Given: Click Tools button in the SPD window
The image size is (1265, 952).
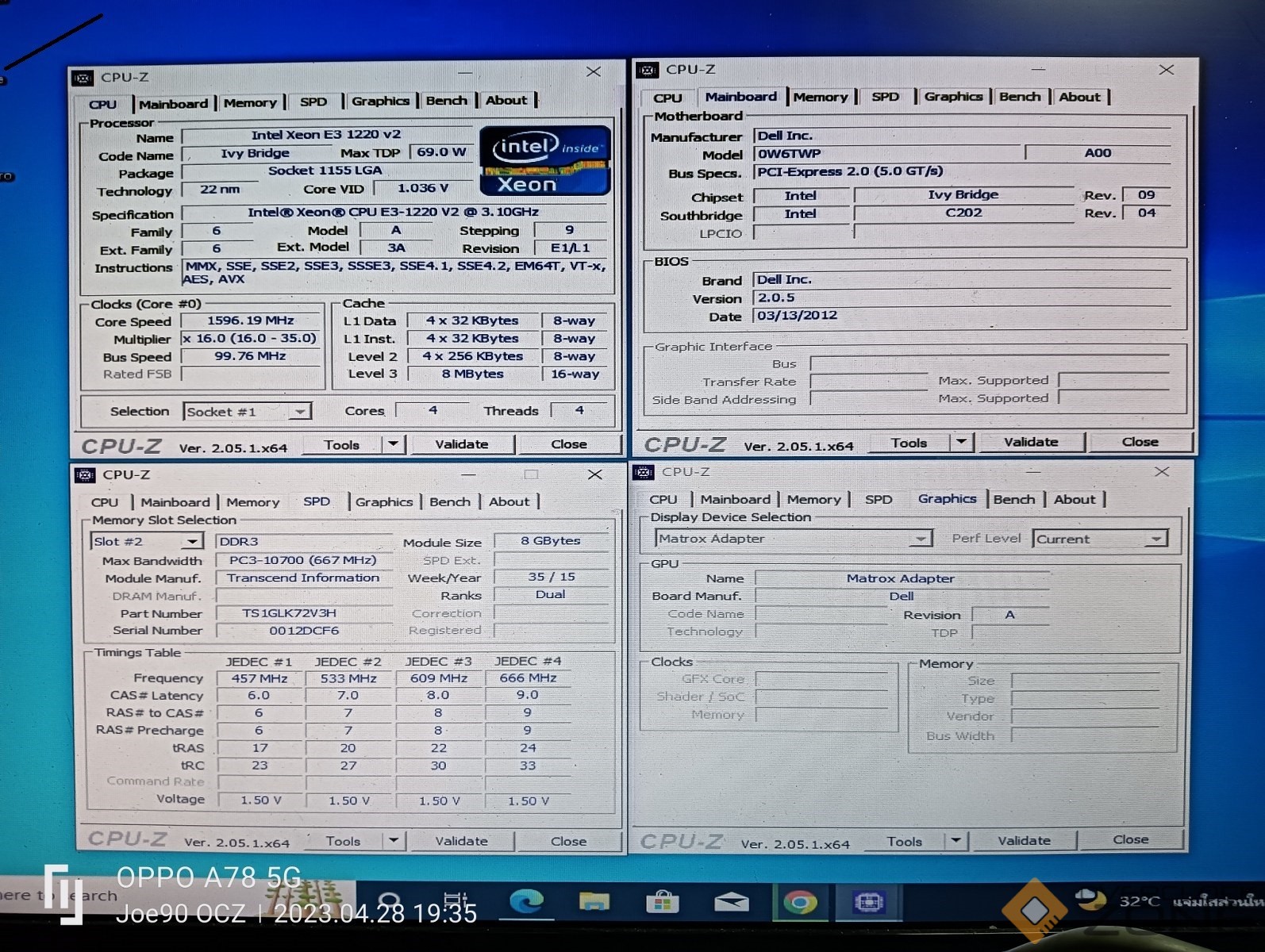Looking at the screenshot, I should click(343, 841).
